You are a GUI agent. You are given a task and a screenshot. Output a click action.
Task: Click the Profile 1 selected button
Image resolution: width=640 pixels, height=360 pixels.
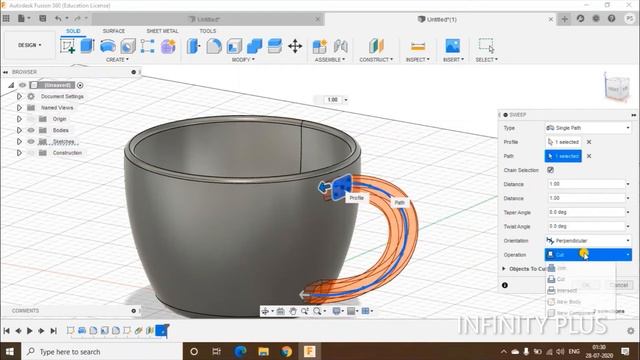(563, 142)
